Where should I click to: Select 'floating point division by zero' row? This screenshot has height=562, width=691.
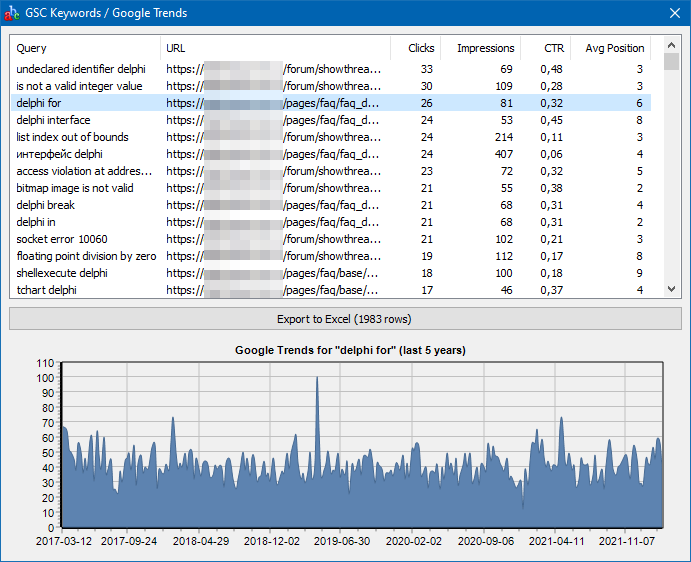86,256
